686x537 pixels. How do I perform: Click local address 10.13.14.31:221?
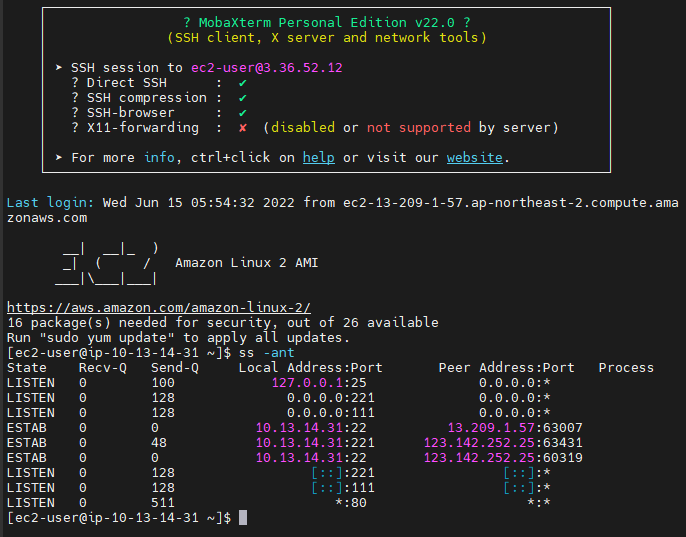tap(315, 443)
